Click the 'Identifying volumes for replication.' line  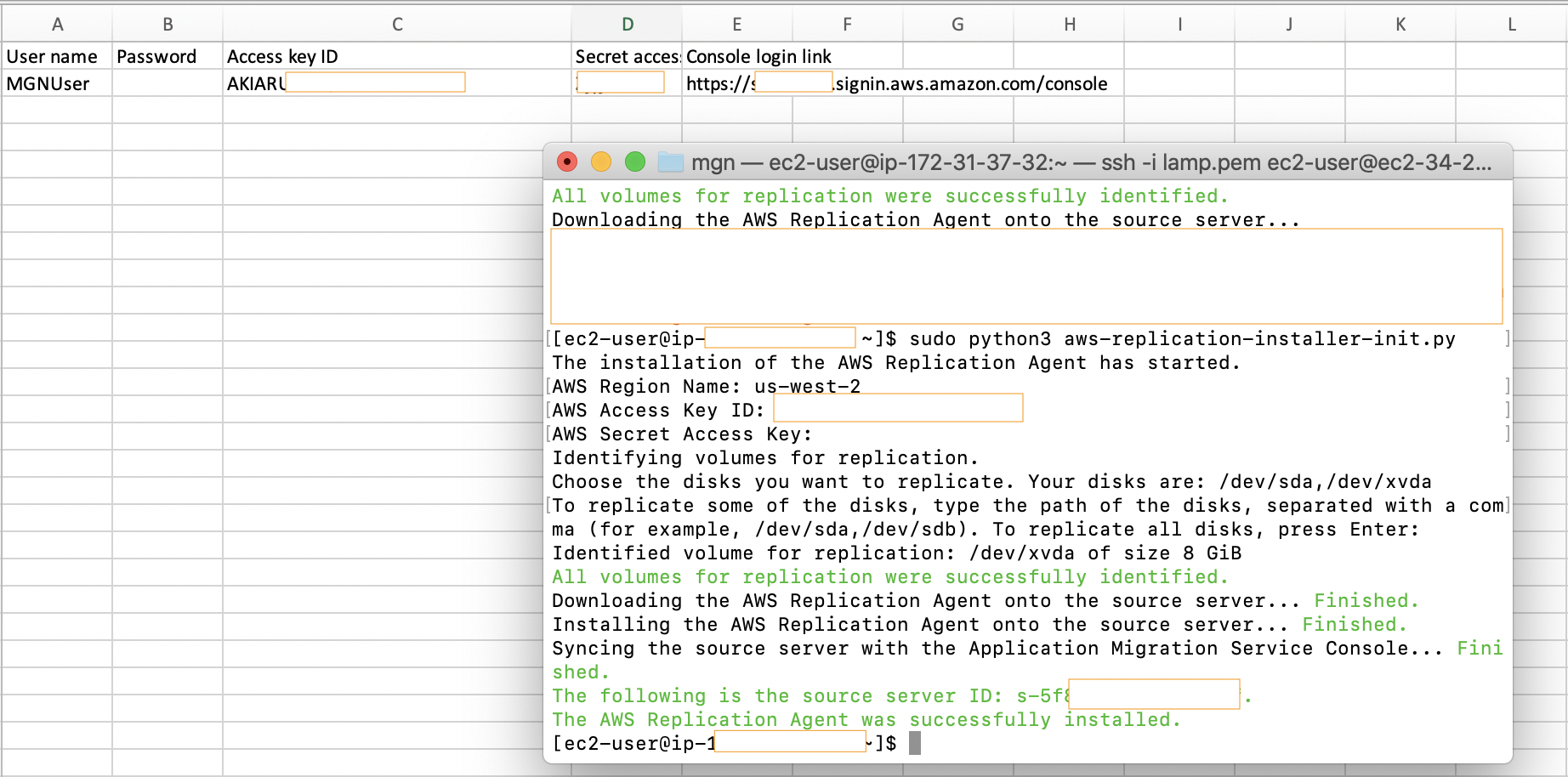click(x=765, y=458)
